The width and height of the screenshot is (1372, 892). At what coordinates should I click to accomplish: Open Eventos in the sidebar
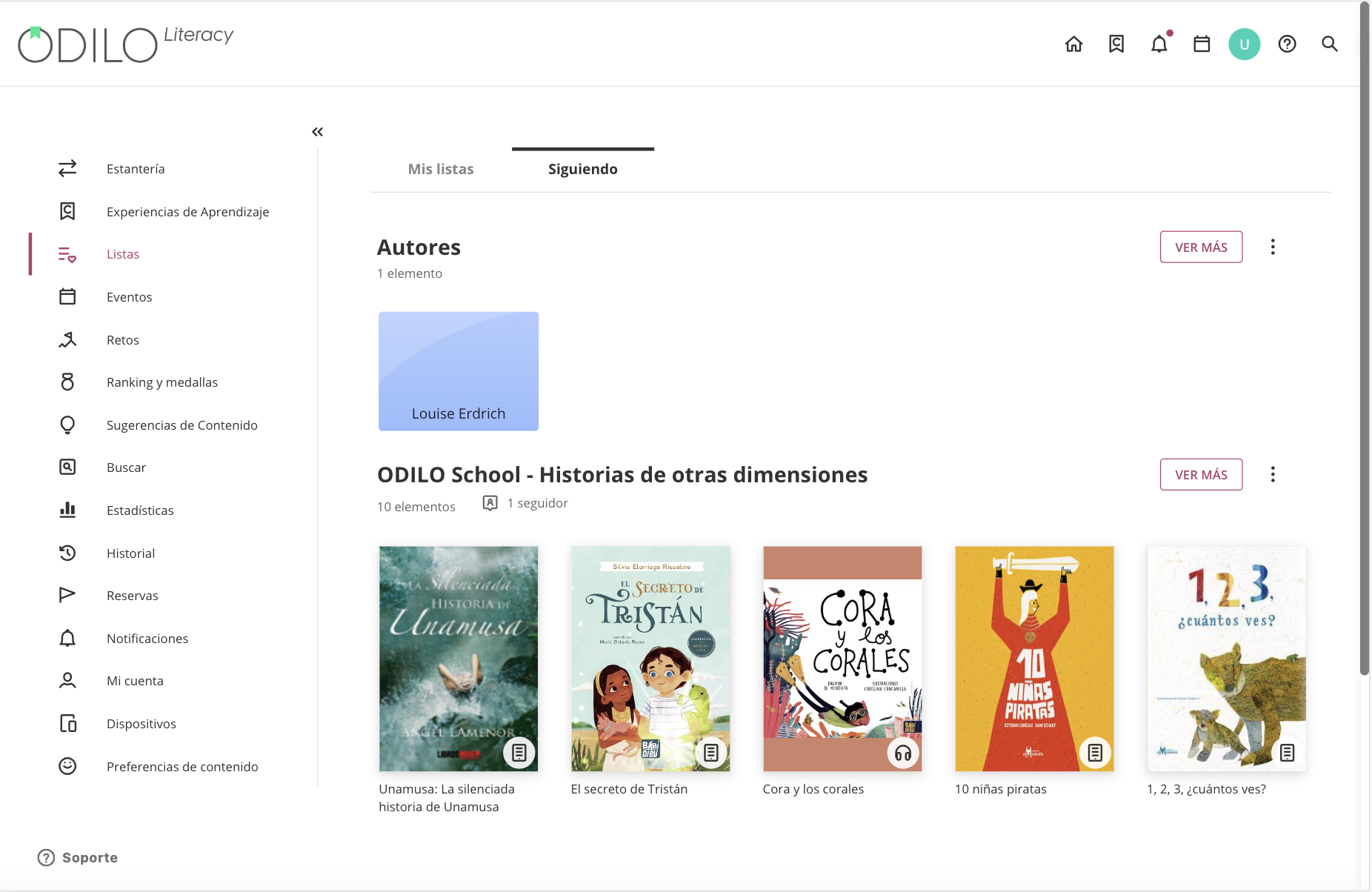pyautogui.click(x=129, y=297)
